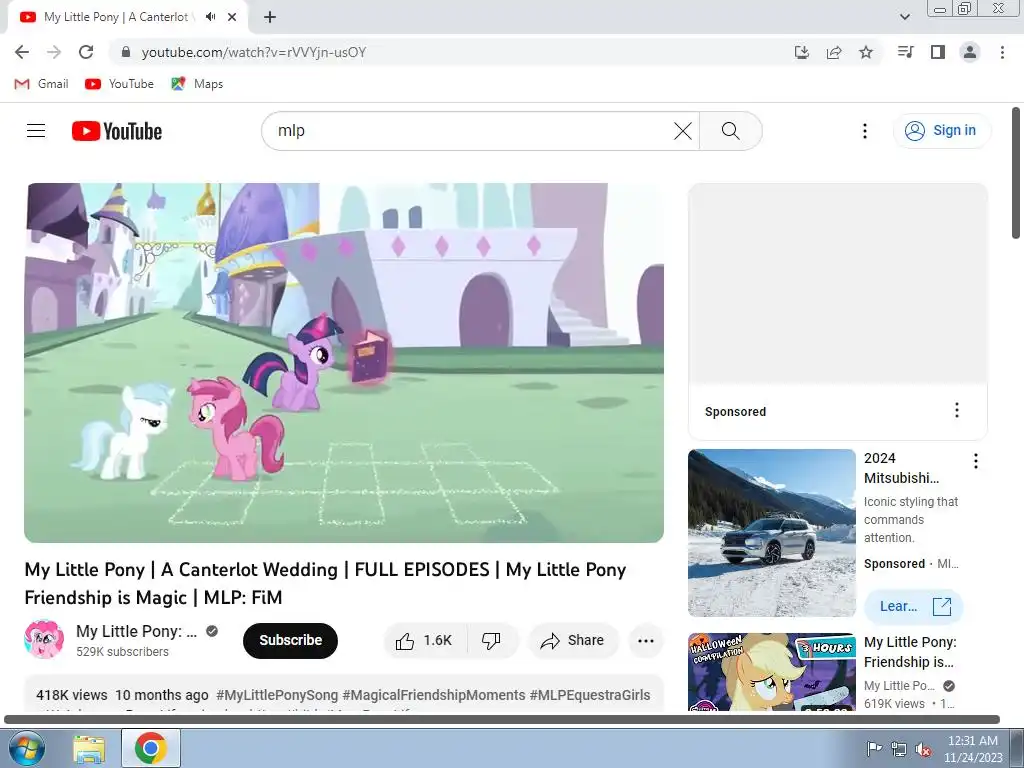Open Windows Start menu
This screenshot has height=768, width=1024.
[x=25, y=748]
